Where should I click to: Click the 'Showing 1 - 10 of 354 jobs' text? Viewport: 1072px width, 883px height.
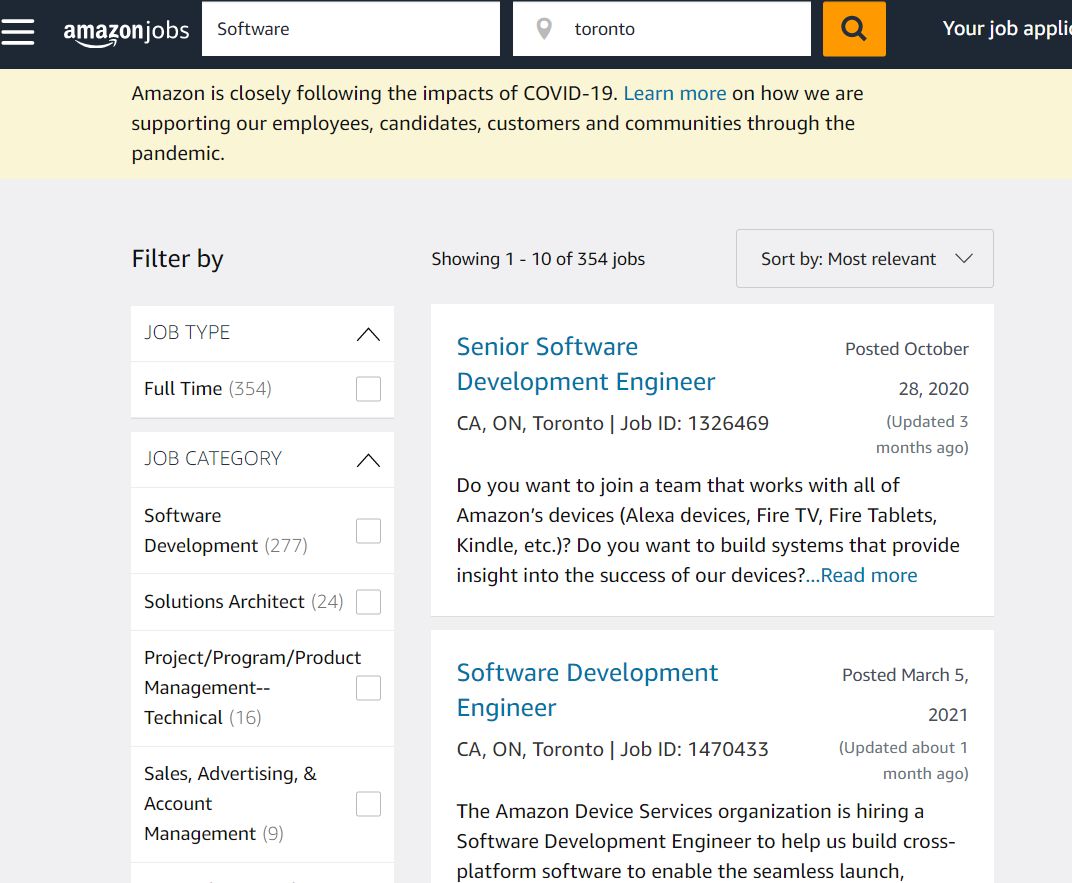(538, 259)
